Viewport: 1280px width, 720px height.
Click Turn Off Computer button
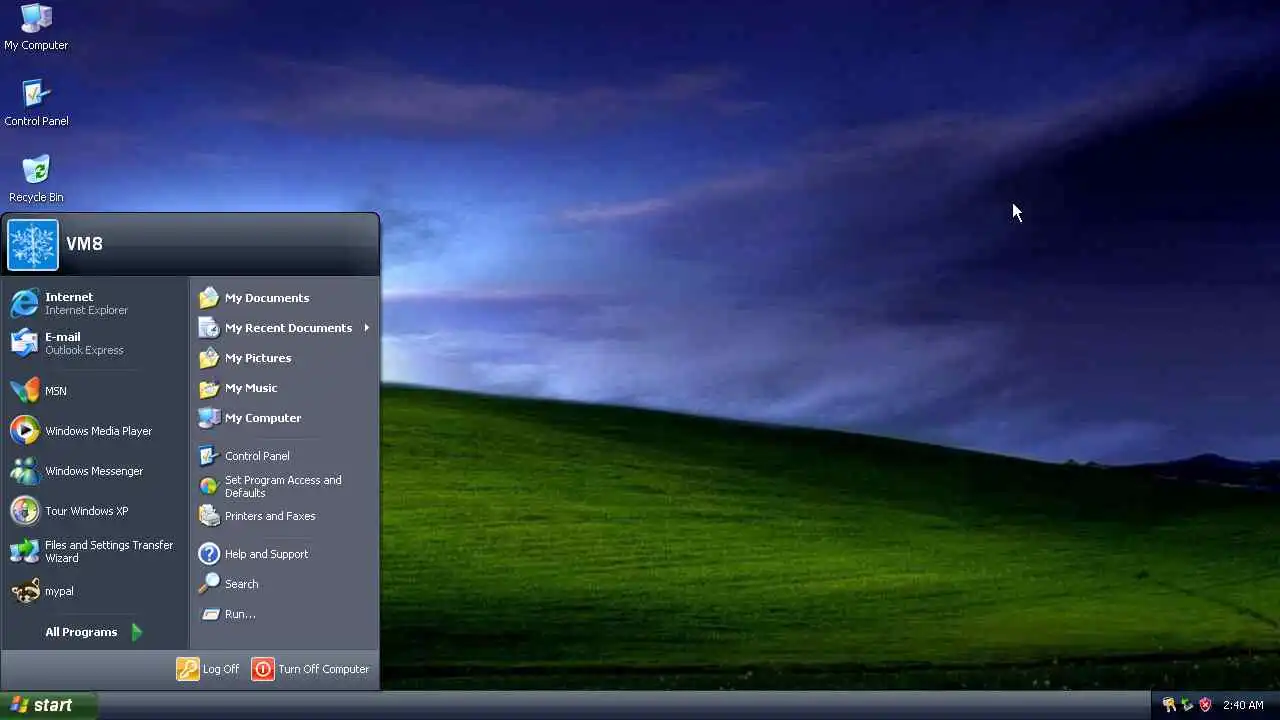(x=311, y=669)
